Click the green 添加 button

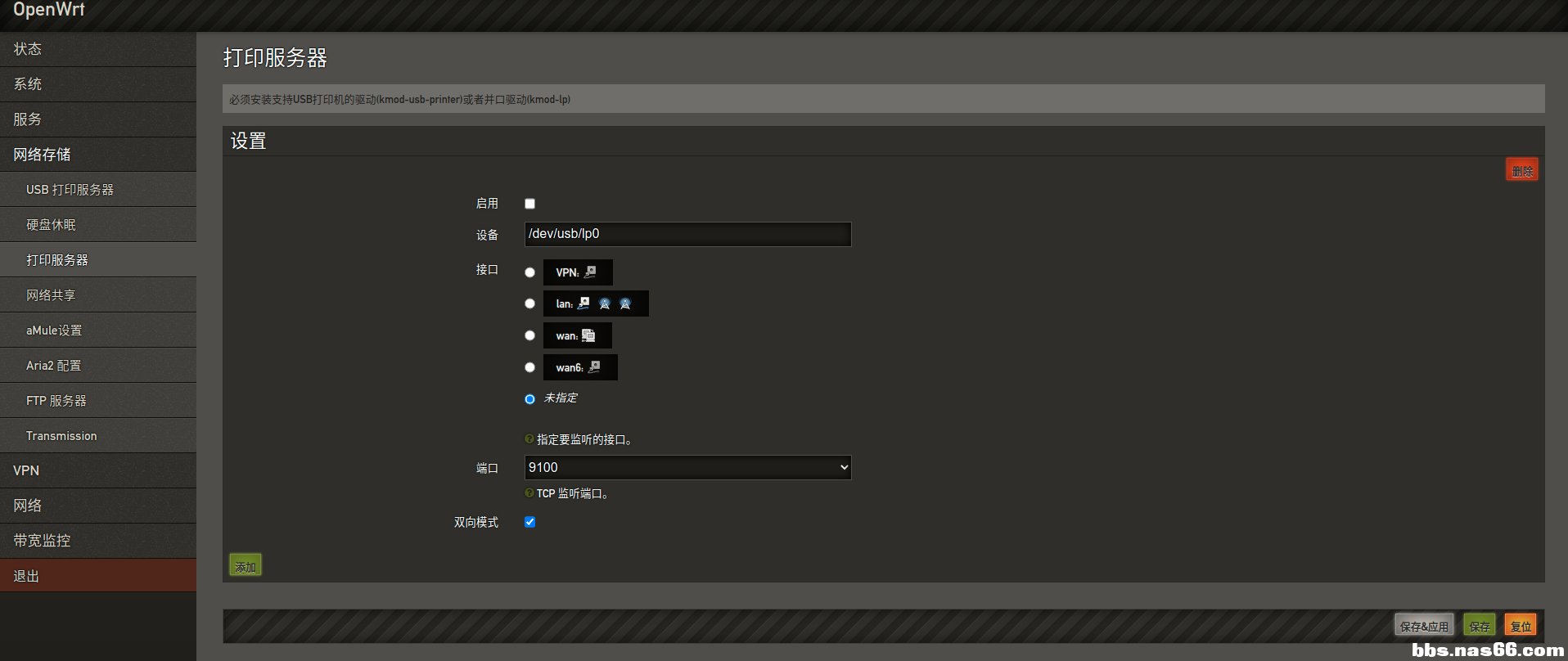246,566
